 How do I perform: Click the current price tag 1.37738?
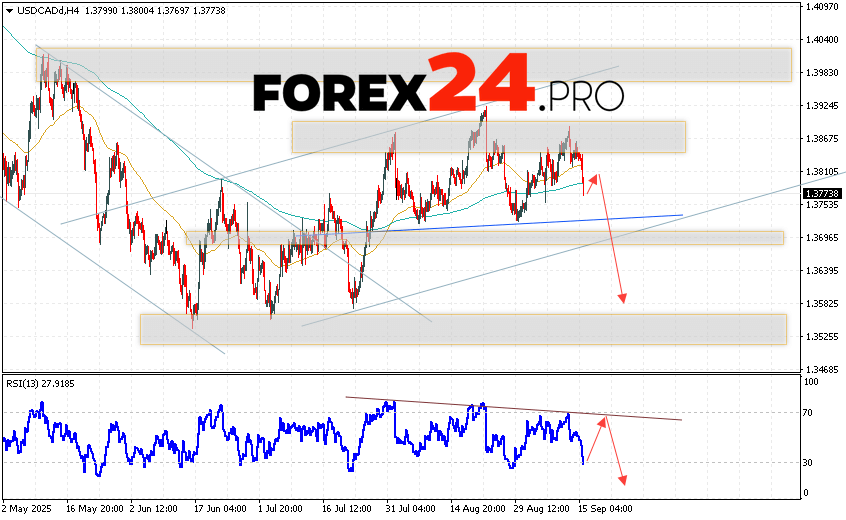pyautogui.click(x=823, y=193)
